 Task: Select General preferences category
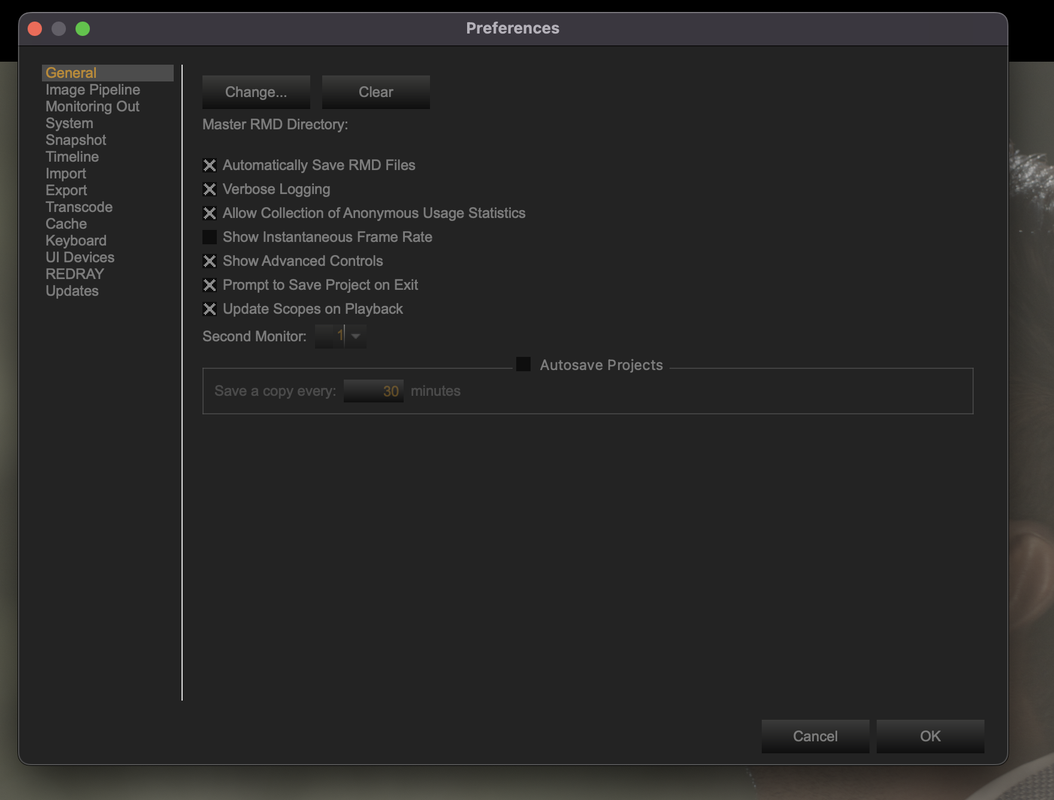tap(108, 73)
